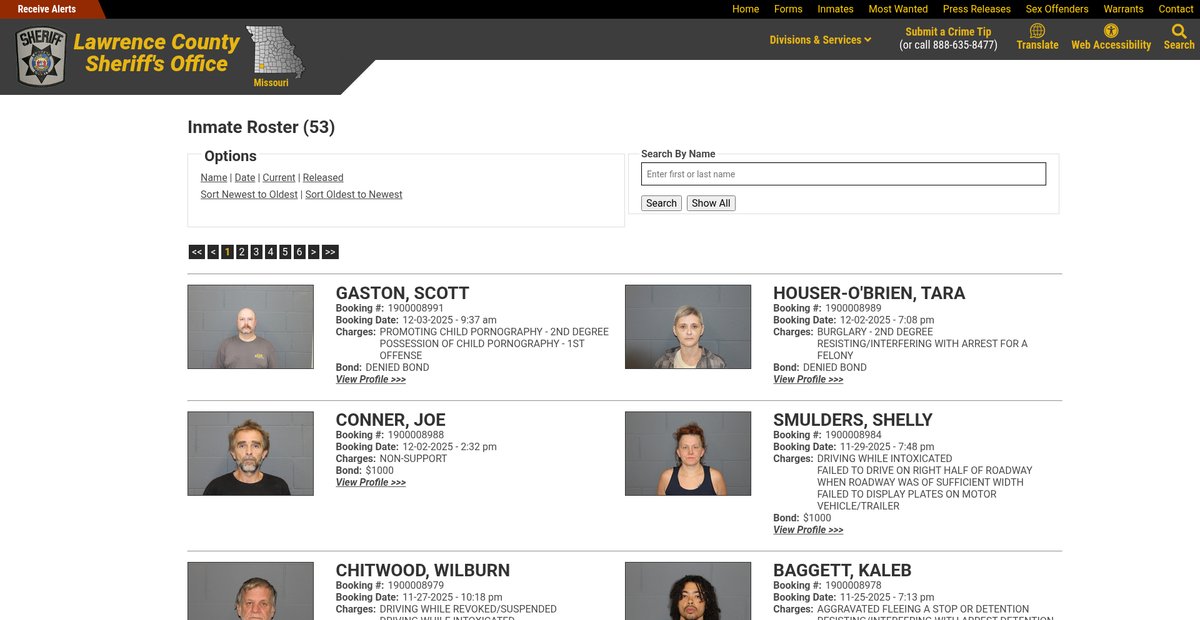The image size is (1200, 620).
Task: Click booking number 1900008991
Action: tap(416, 309)
